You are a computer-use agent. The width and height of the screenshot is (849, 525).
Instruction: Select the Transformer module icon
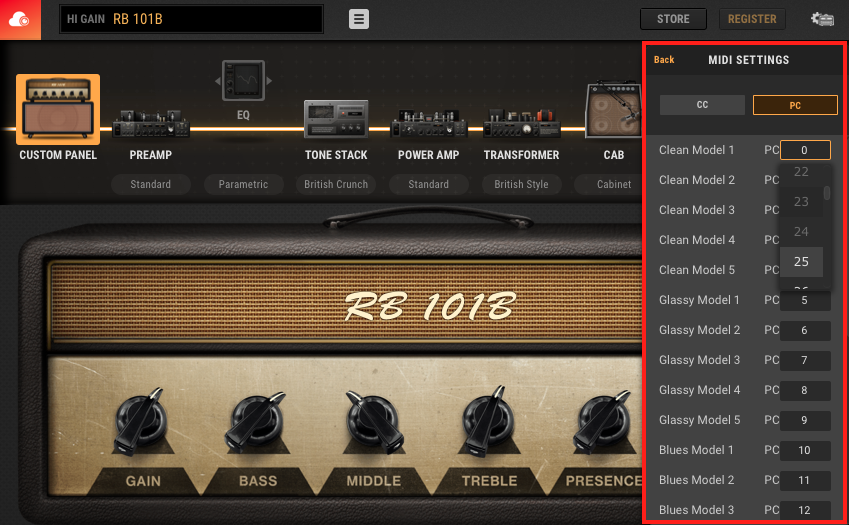point(521,123)
